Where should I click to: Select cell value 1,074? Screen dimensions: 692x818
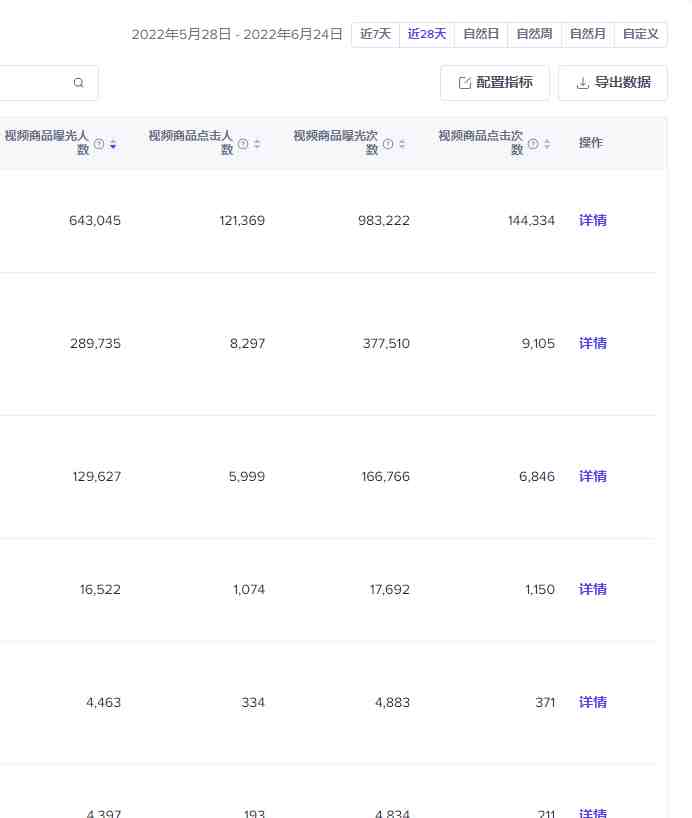249,590
